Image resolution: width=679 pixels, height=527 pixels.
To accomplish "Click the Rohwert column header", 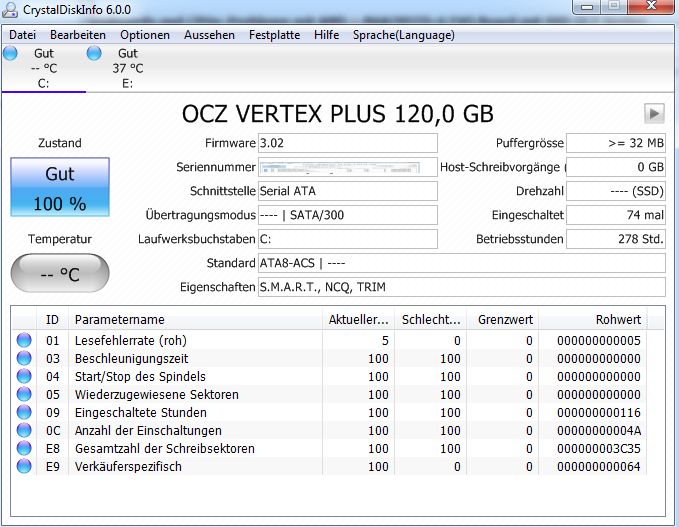I will 593,320.
